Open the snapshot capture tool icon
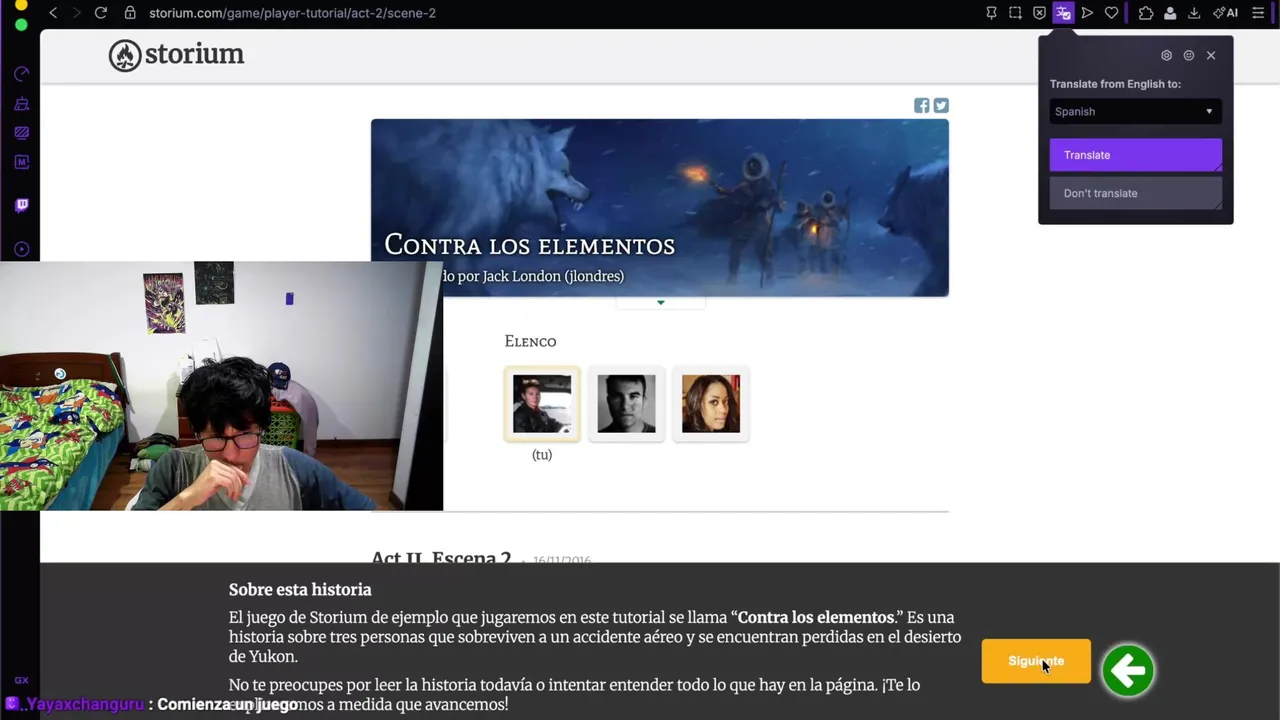 tap(1015, 13)
